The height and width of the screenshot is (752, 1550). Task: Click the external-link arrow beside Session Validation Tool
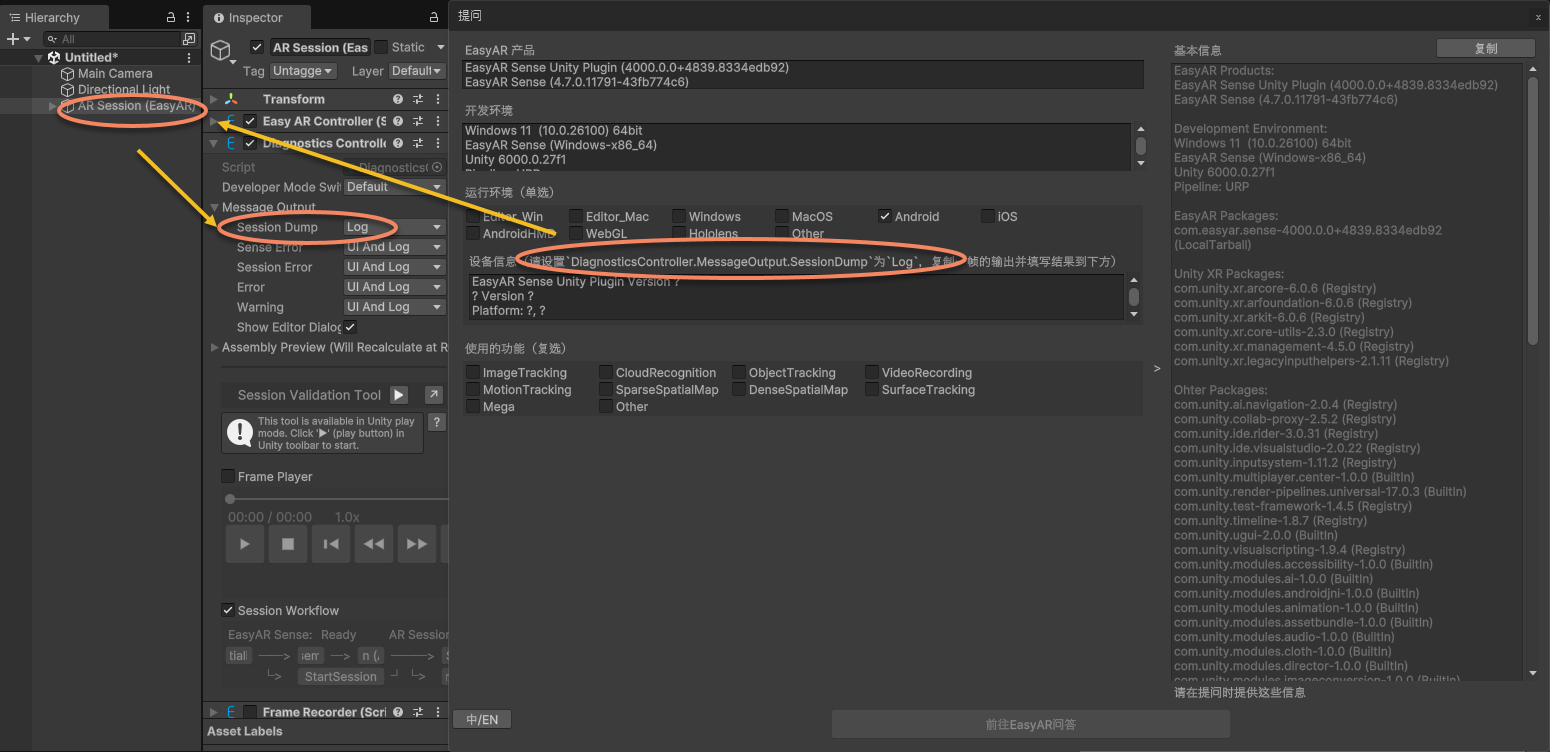tap(434, 394)
